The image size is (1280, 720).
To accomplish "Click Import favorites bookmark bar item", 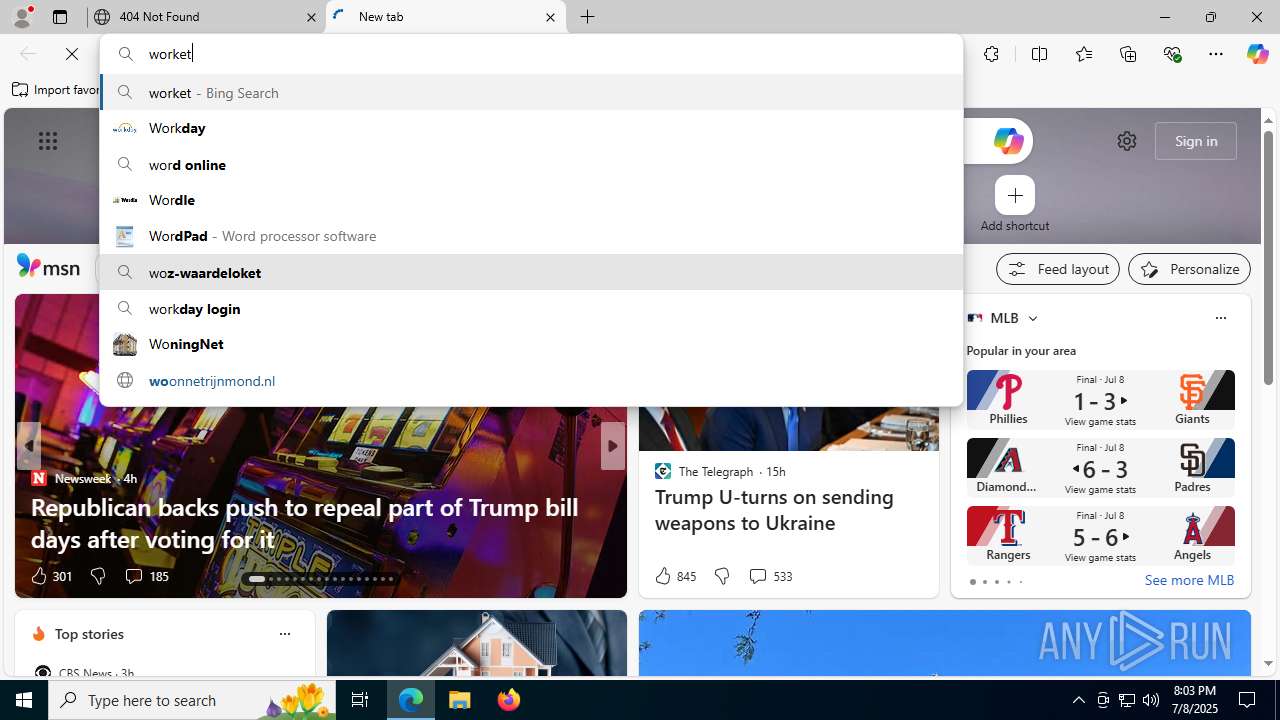I will (56, 90).
